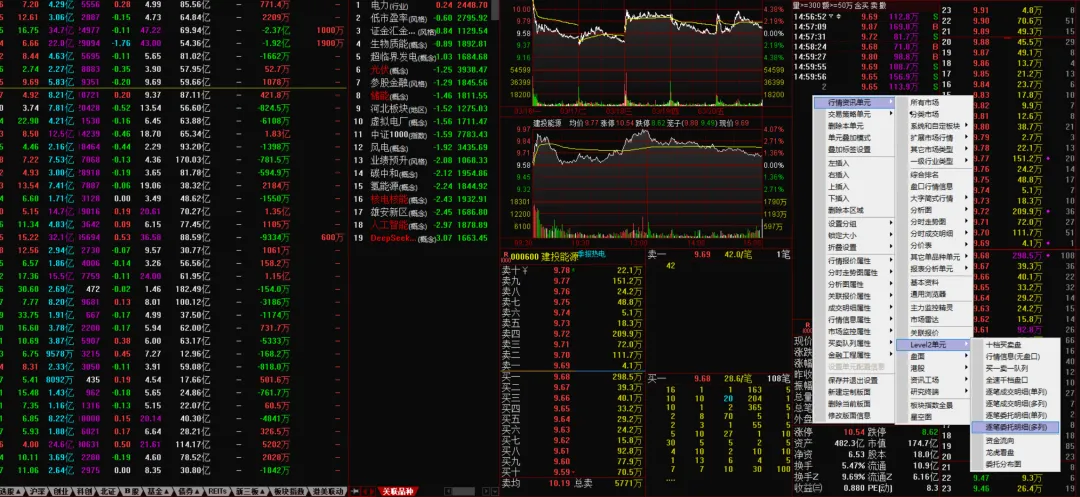Viewport: 1080px width, 497px height.
Task: Choose 删除本单元 from context menu
Action: click(x=854, y=126)
